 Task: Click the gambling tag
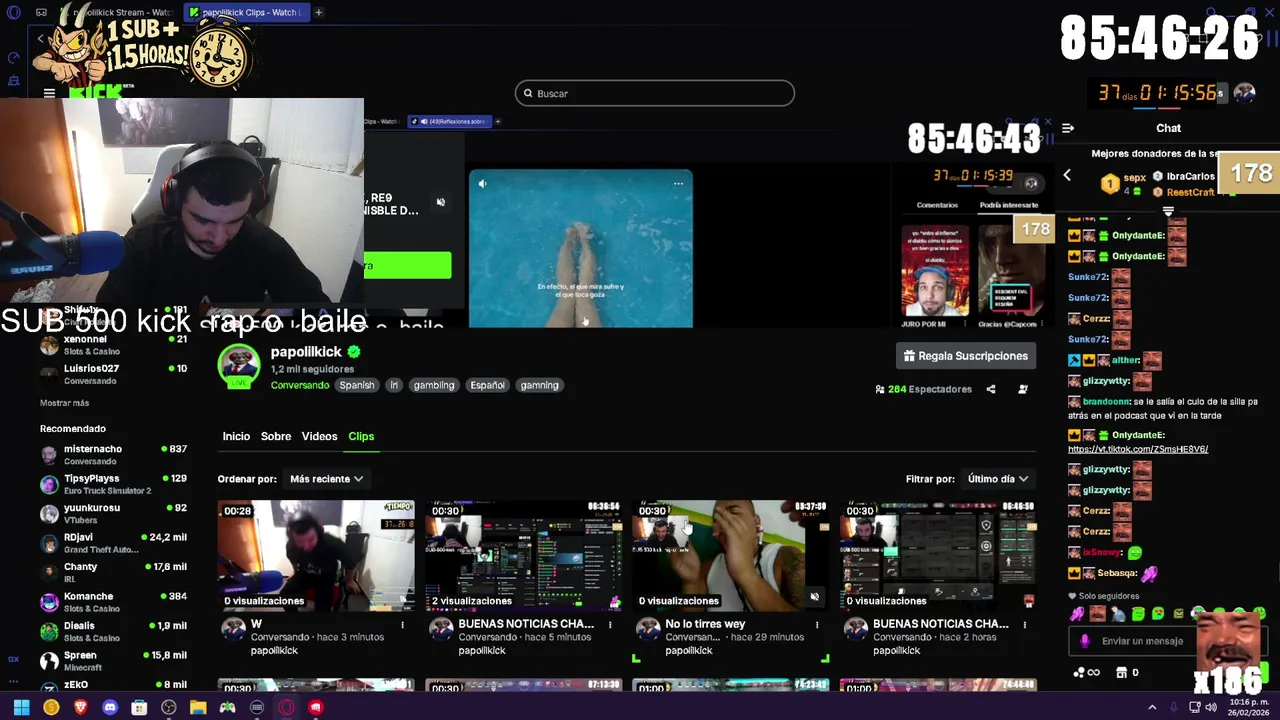[x=434, y=385]
